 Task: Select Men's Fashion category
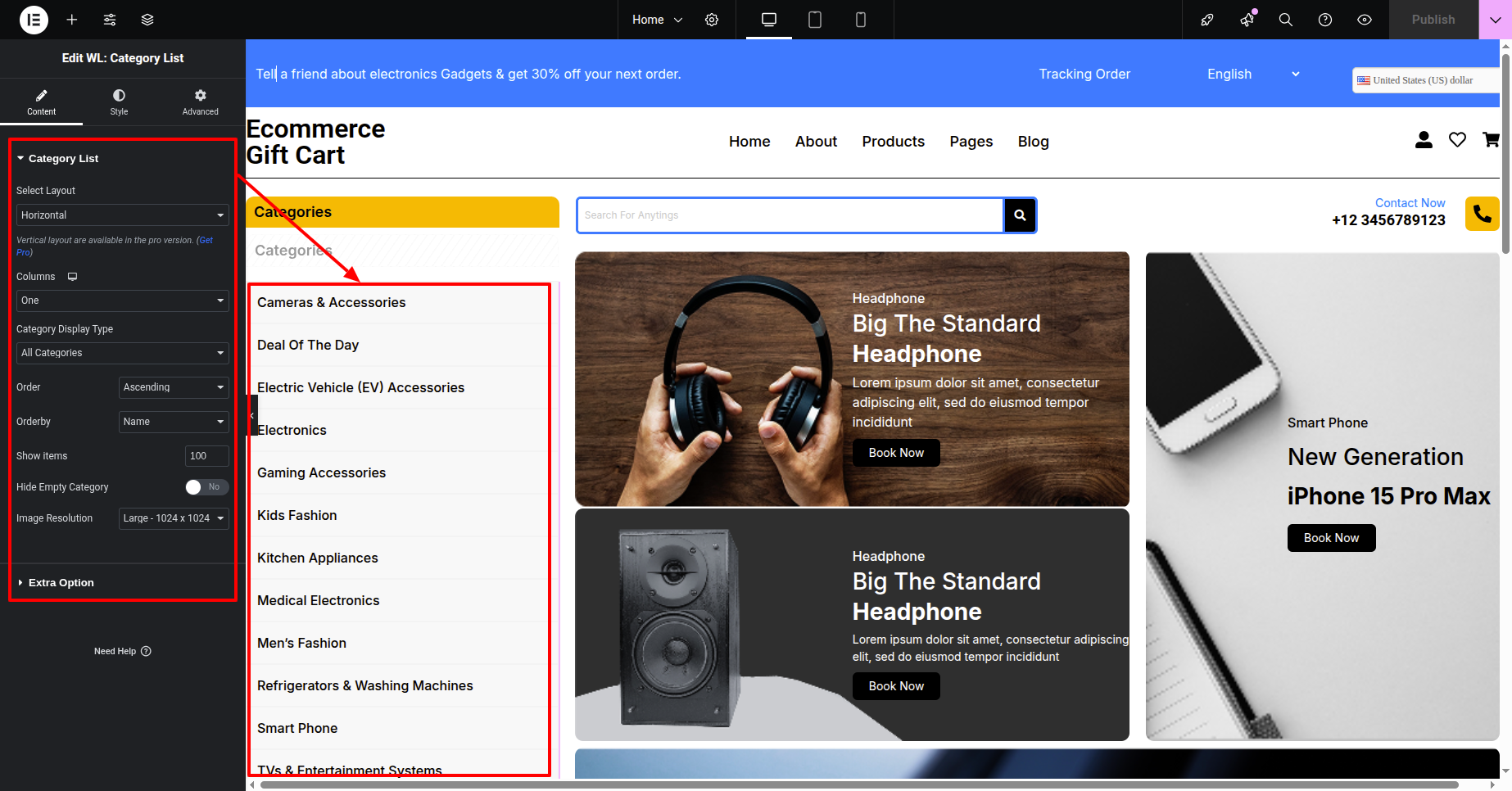click(x=301, y=643)
